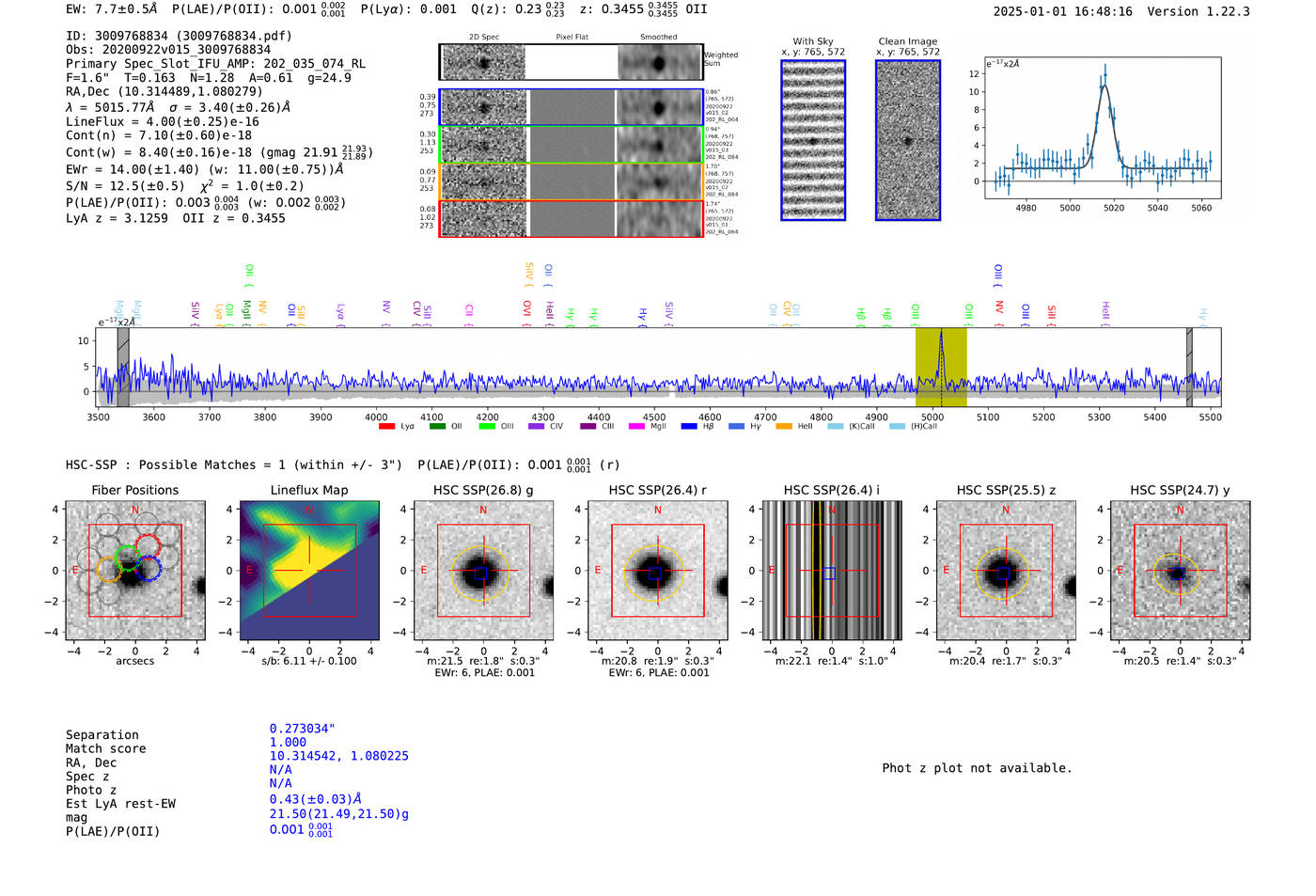Open the Fiber Positions image

coord(135,571)
